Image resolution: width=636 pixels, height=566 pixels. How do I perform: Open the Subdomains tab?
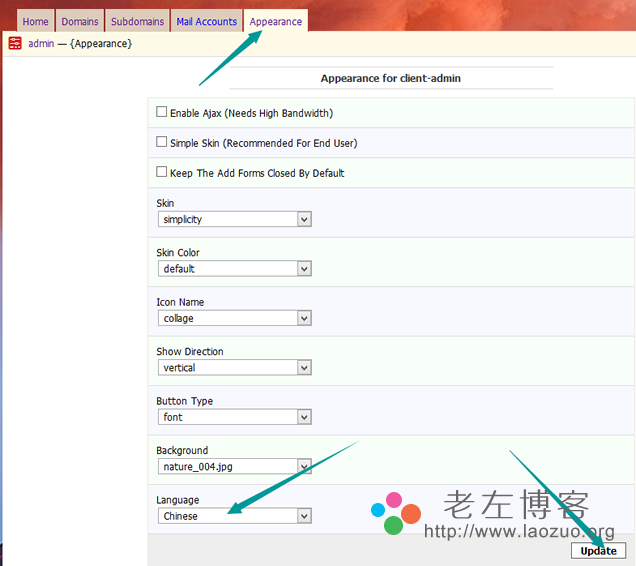138,21
